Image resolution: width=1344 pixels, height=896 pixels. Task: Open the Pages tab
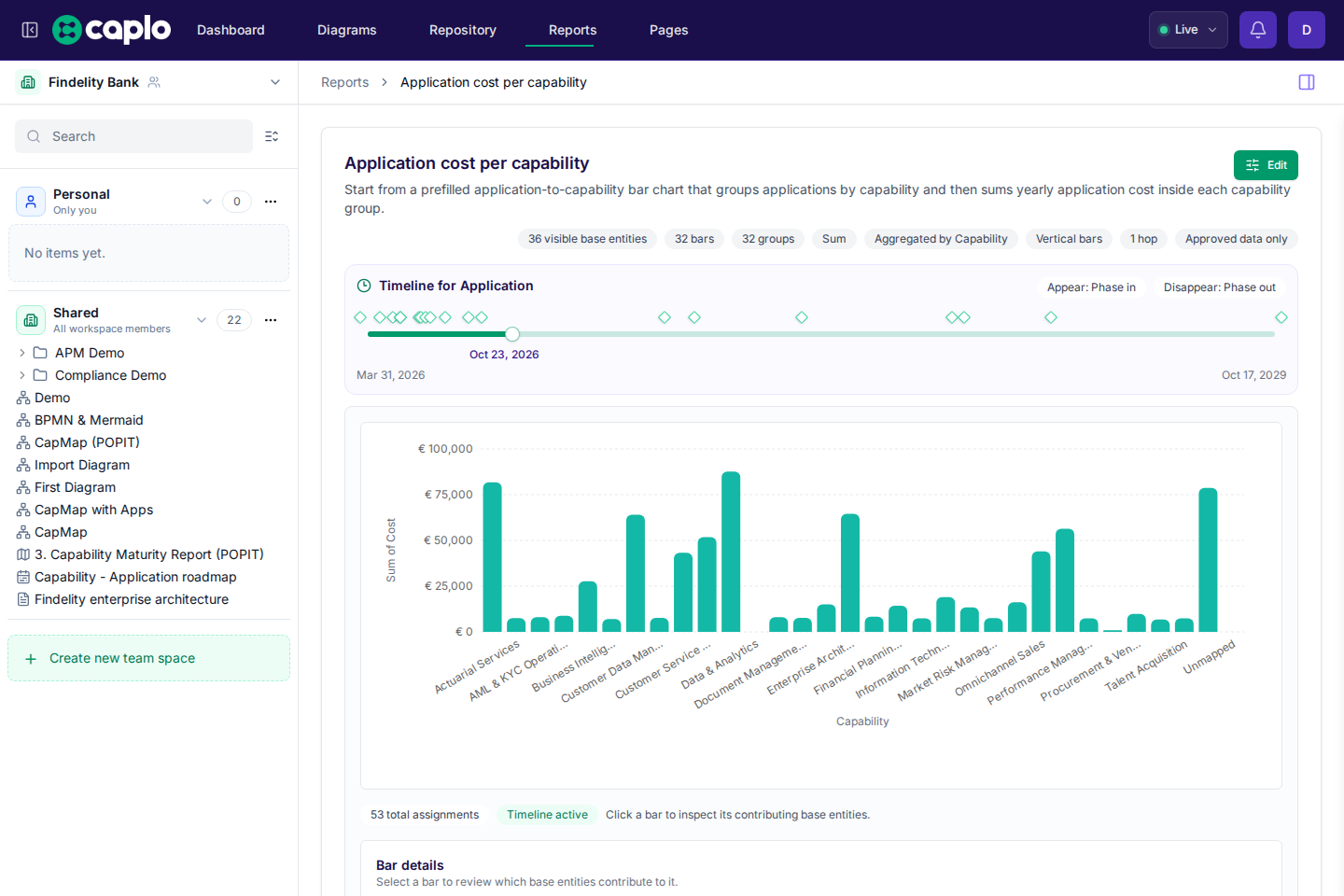pos(669,30)
